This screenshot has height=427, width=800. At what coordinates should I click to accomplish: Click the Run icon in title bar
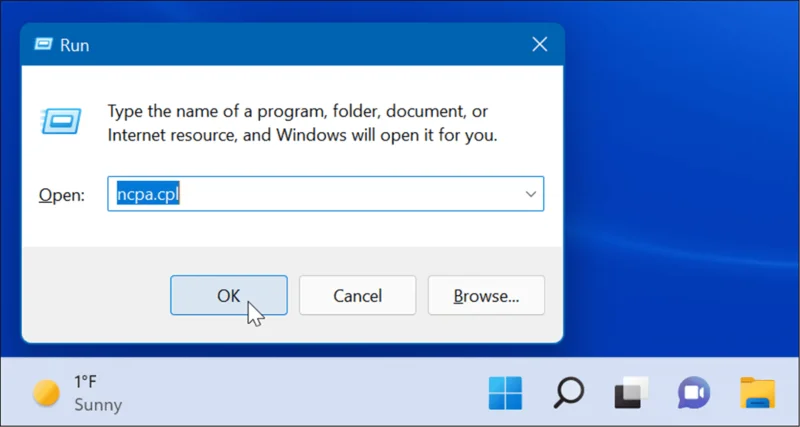point(43,44)
